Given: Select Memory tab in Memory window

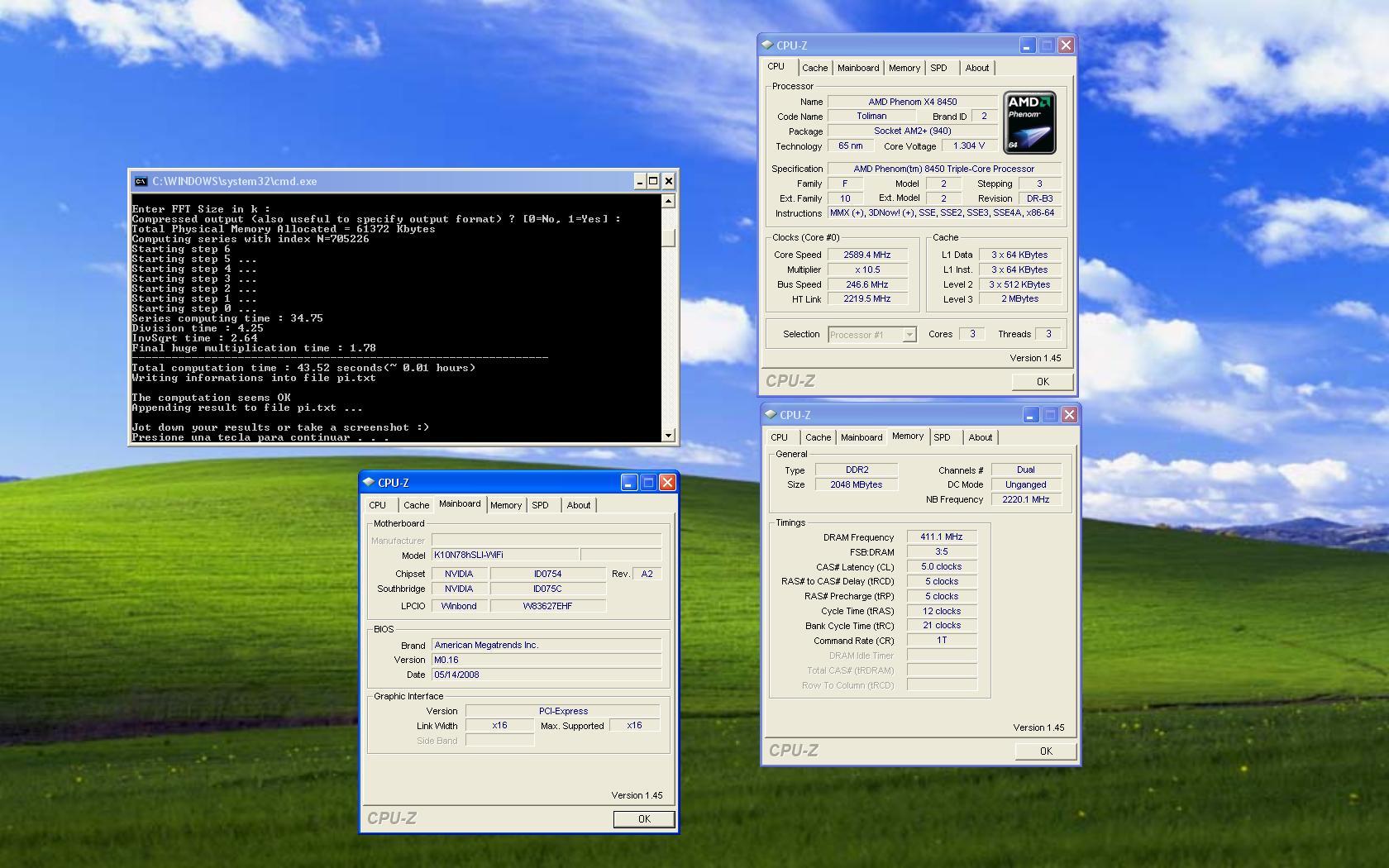Looking at the screenshot, I should tap(908, 436).
